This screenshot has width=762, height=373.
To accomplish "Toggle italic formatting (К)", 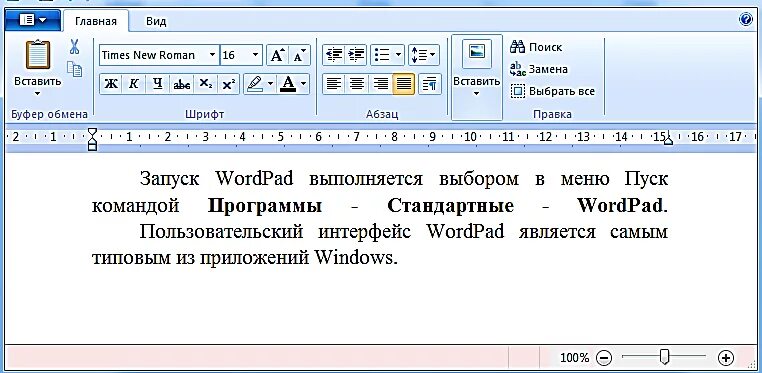I will (x=133, y=84).
